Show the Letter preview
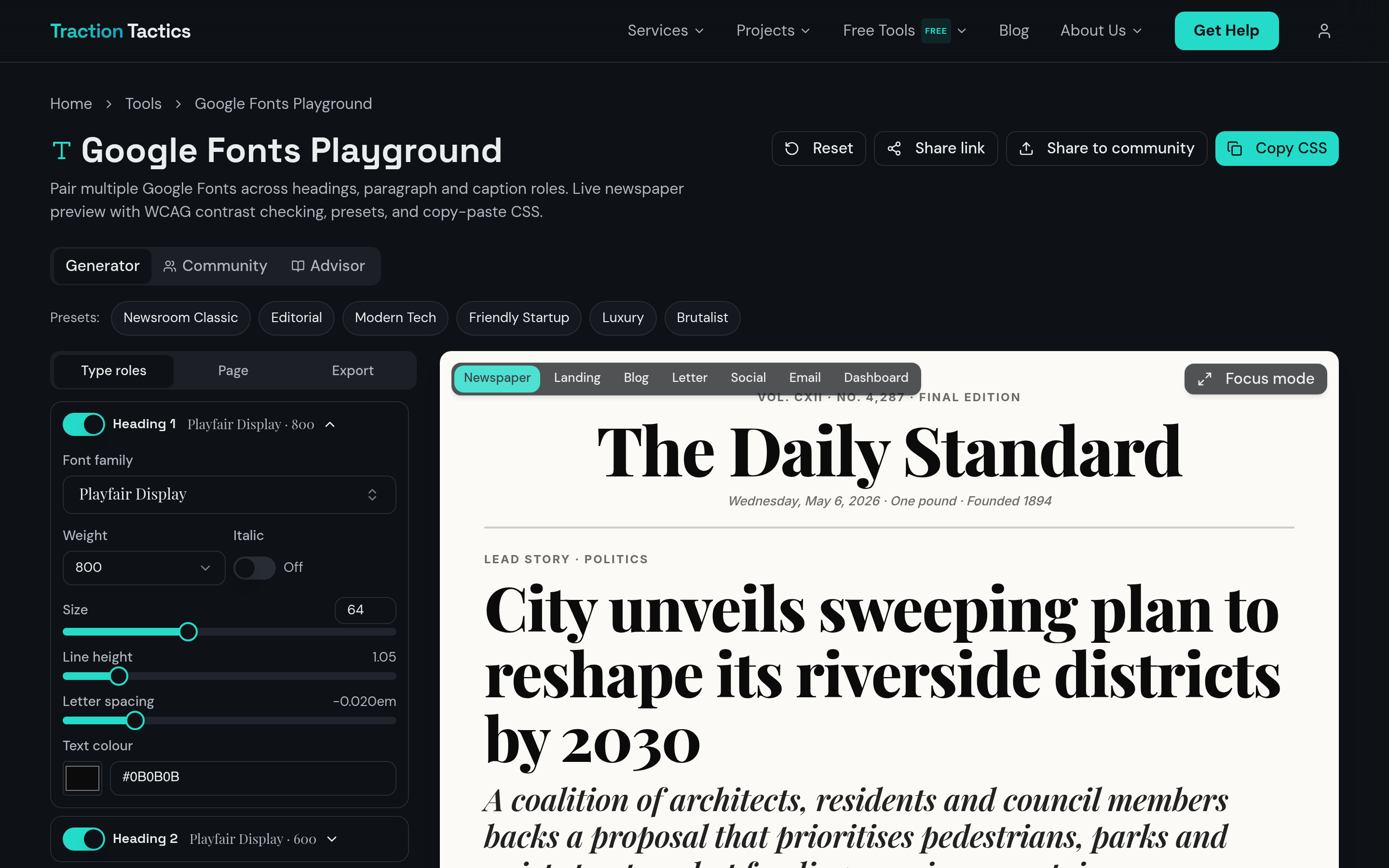The height and width of the screenshot is (868, 1389). [x=689, y=379]
